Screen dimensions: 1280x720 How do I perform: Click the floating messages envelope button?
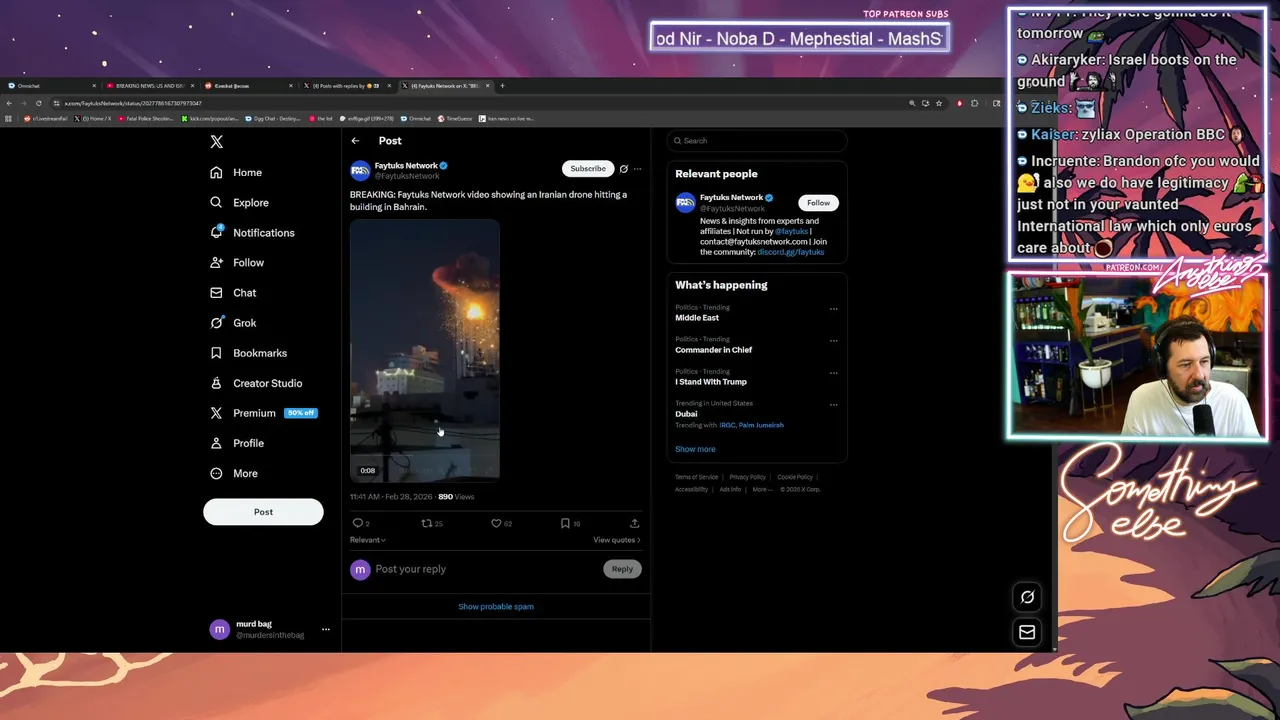click(1027, 632)
